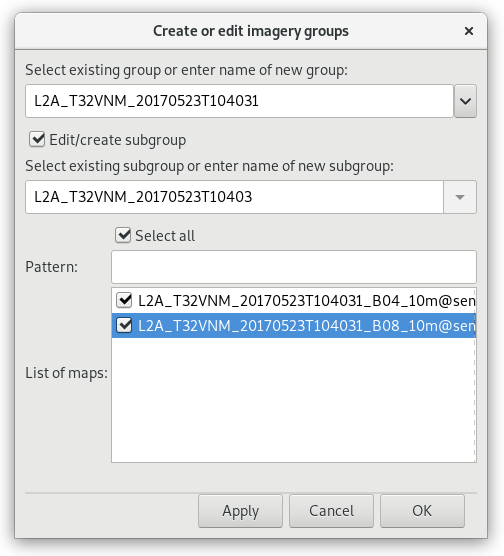Click the group name input field
The height and width of the screenshot is (556, 504).
pyautogui.click(x=239, y=101)
